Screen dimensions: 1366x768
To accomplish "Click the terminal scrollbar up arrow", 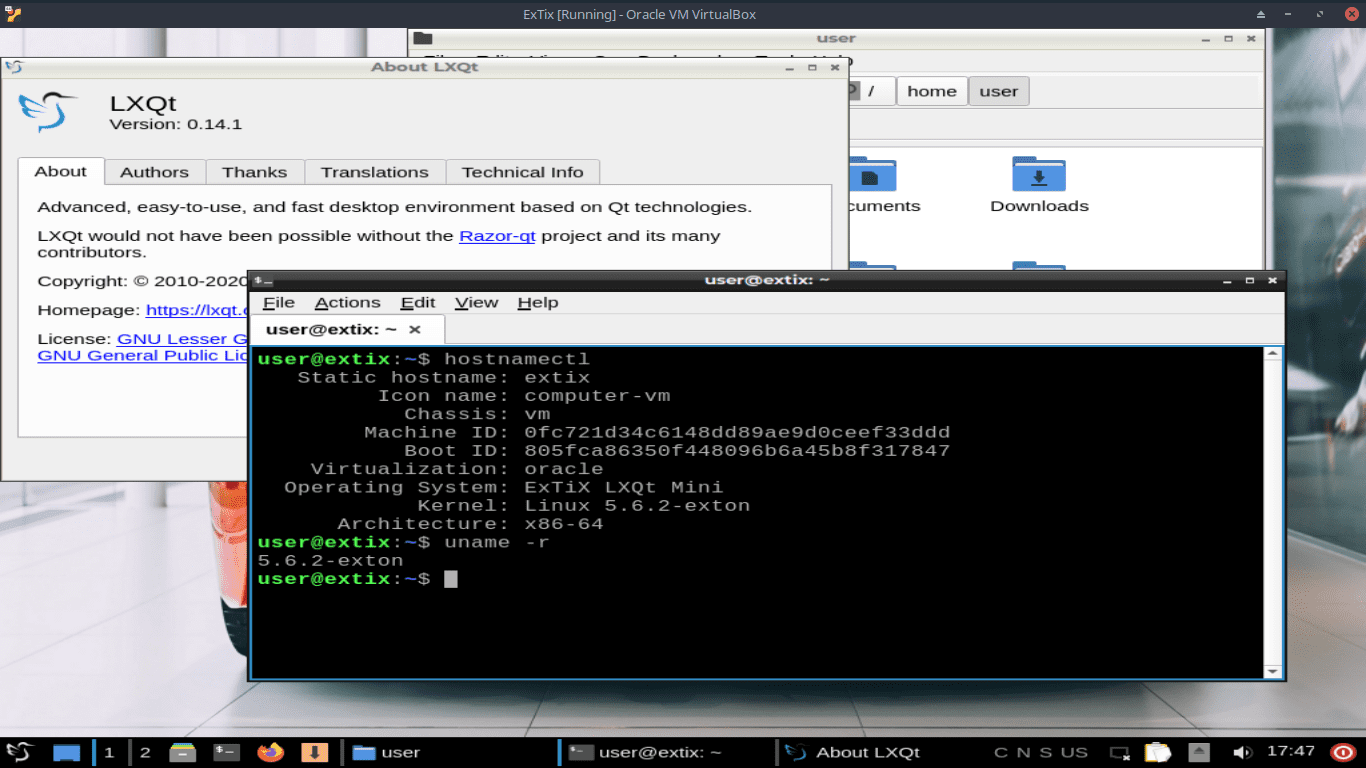I will tap(1273, 353).
